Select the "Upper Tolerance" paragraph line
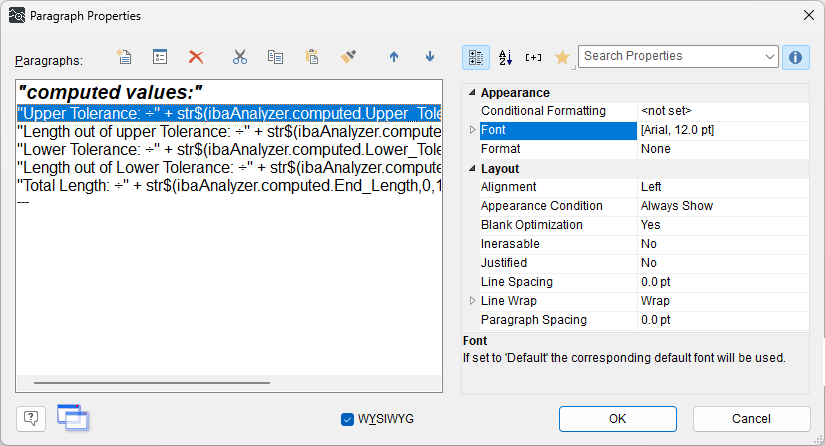This screenshot has height=446, width=825. (229, 114)
